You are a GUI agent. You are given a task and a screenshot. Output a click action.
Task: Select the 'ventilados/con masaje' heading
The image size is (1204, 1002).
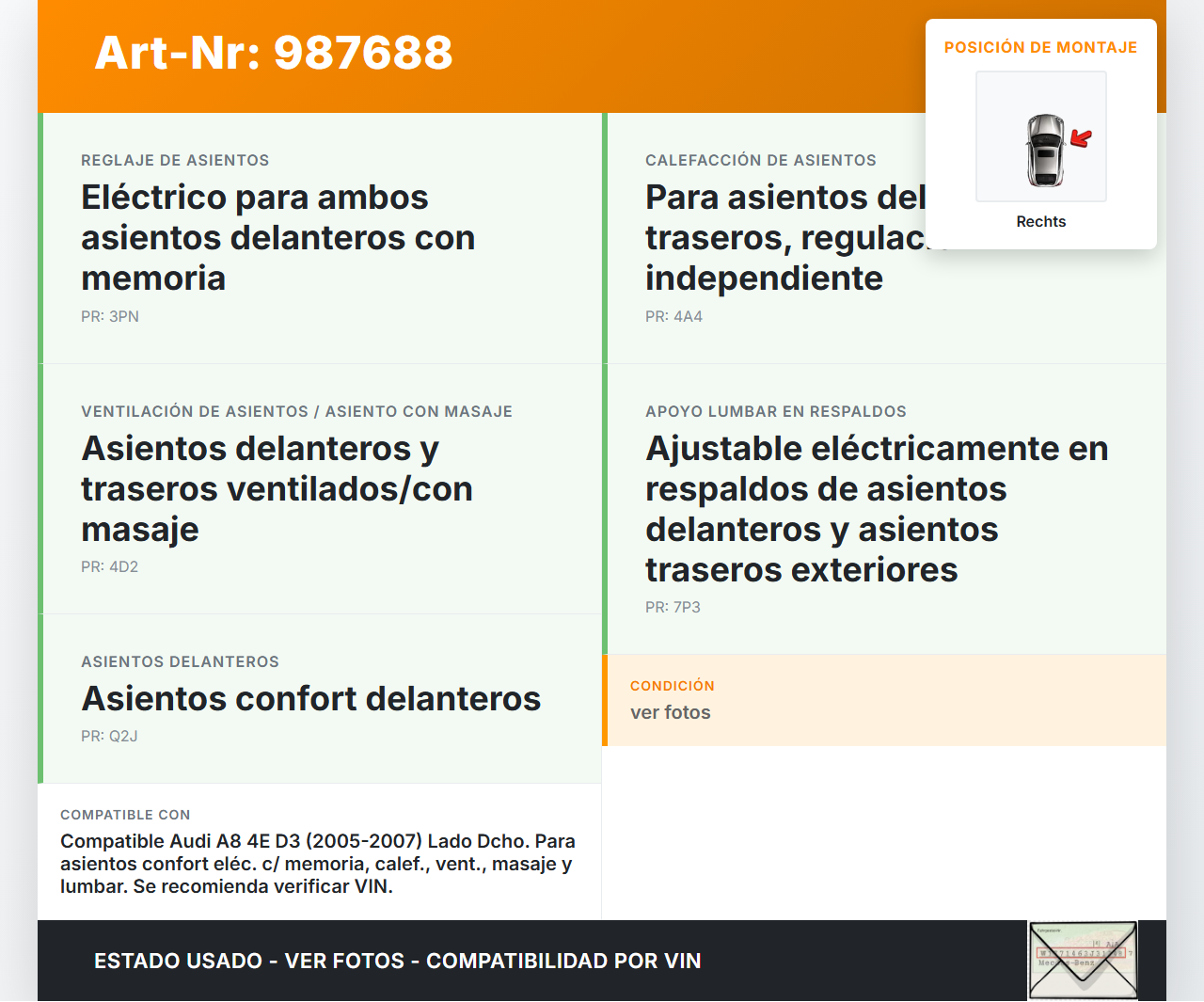[277, 488]
